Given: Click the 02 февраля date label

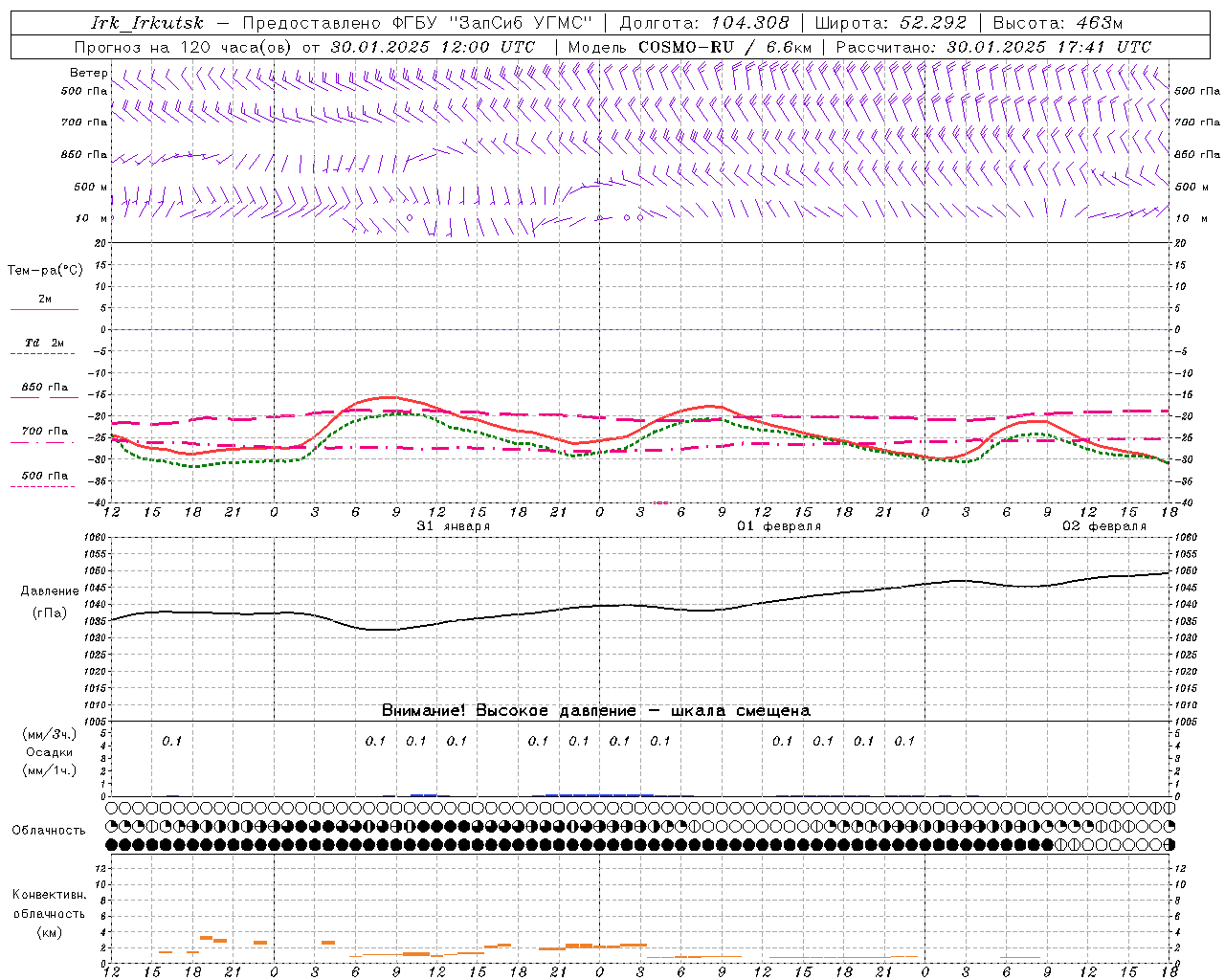Looking at the screenshot, I should 1103,526.
